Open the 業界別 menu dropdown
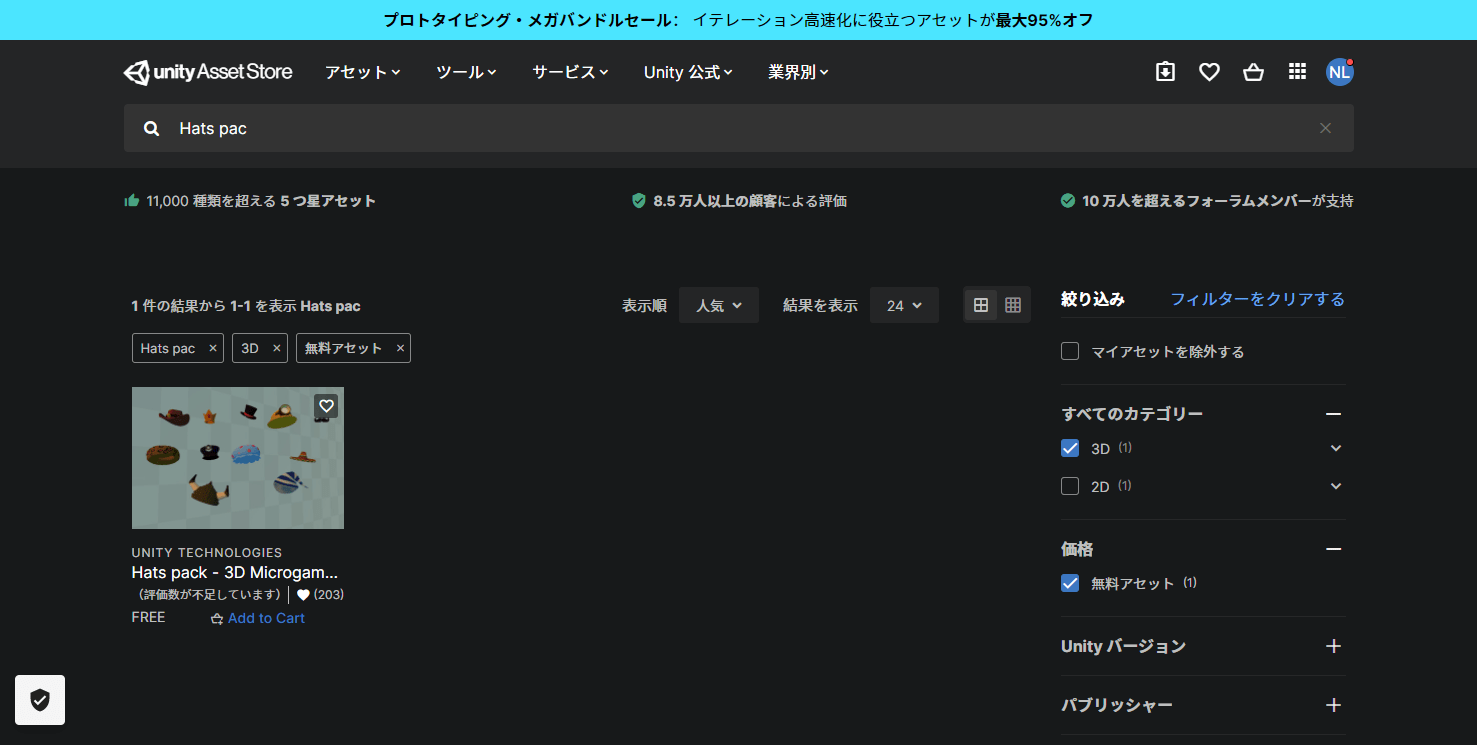 click(798, 72)
